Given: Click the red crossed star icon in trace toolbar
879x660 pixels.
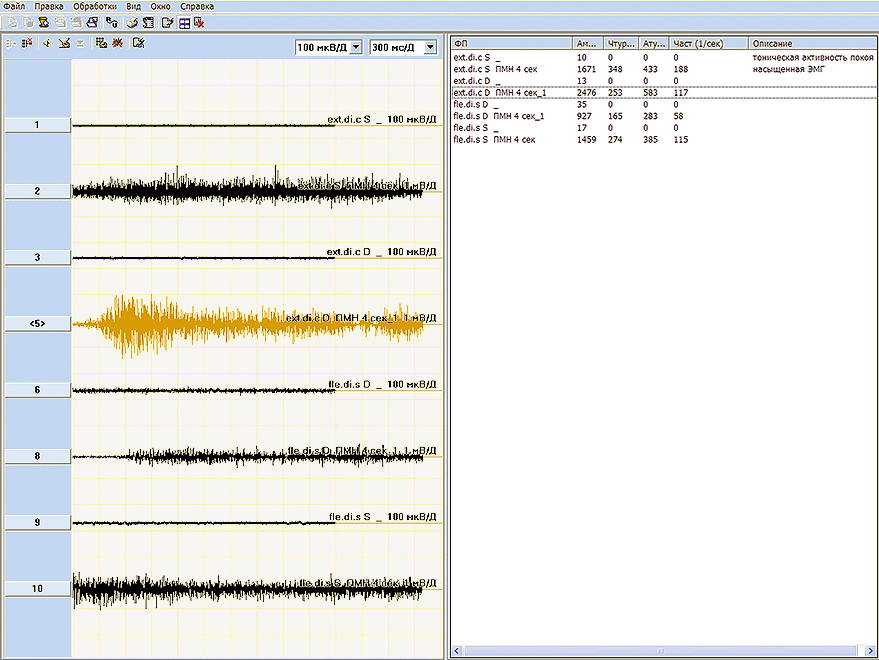Looking at the screenshot, I should click(117, 43).
